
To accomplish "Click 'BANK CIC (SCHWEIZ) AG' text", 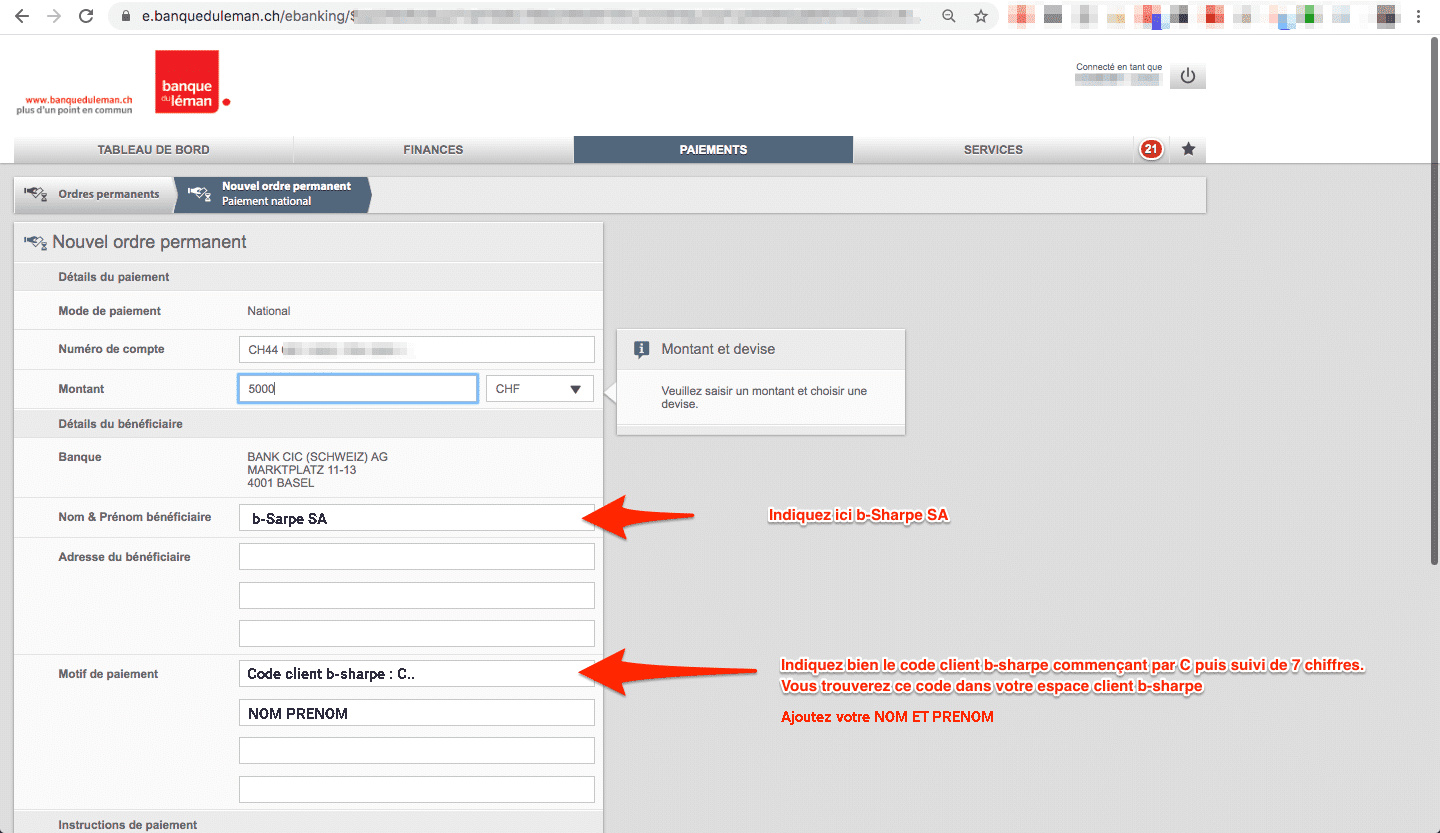I will point(317,457).
